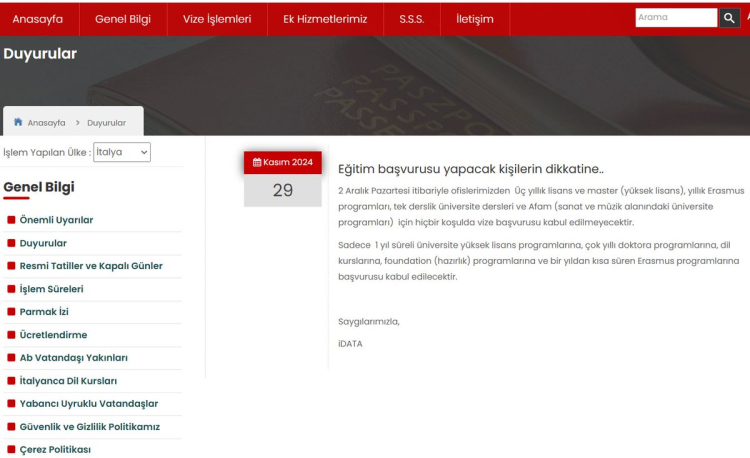Go to Ek Hizmetlerimiz menu

click(325, 19)
